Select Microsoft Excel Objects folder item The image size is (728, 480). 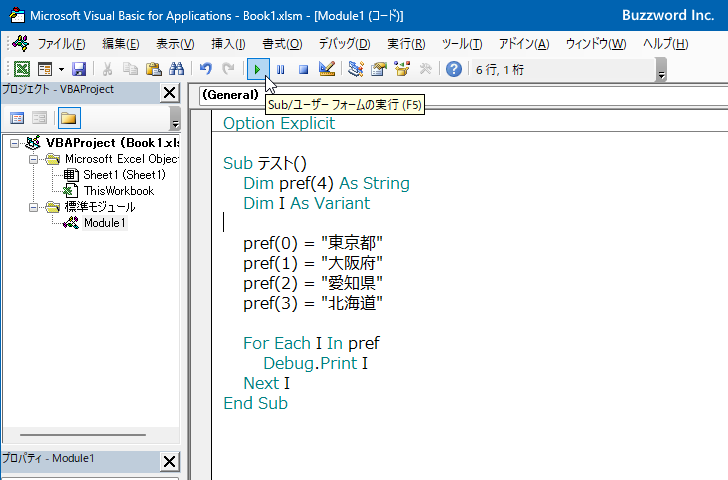[122, 159]
